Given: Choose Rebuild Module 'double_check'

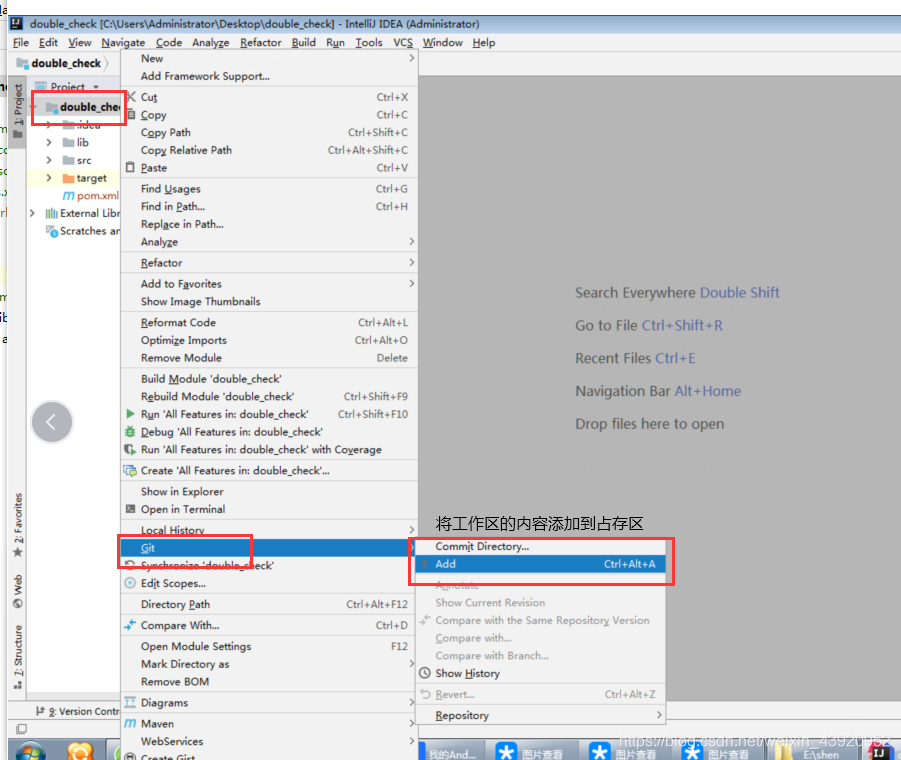Looking at the screenshot, I should pyautogui.click(x=269, y=396).
